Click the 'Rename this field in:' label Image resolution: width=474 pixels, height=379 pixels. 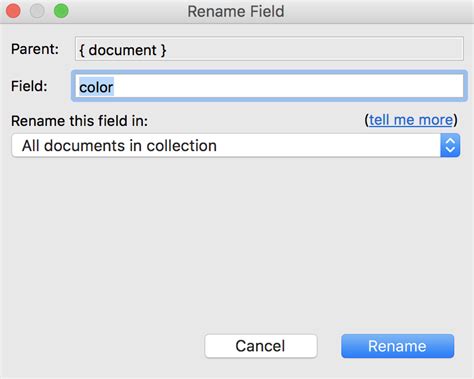click(79, 121)
